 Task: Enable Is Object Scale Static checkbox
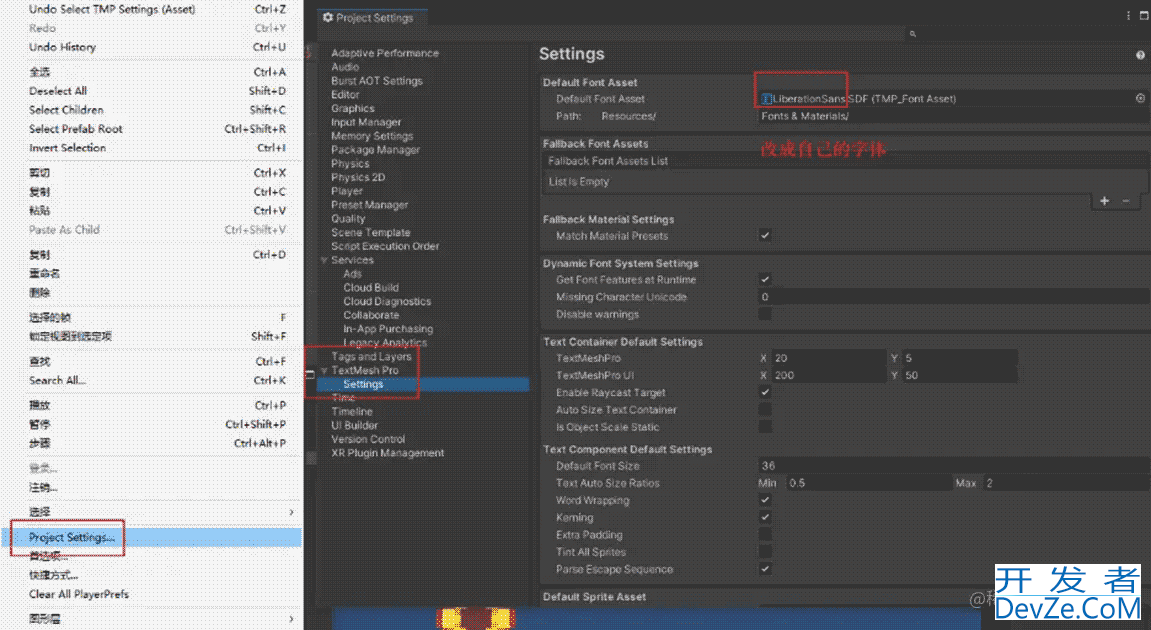click(765, 427)
